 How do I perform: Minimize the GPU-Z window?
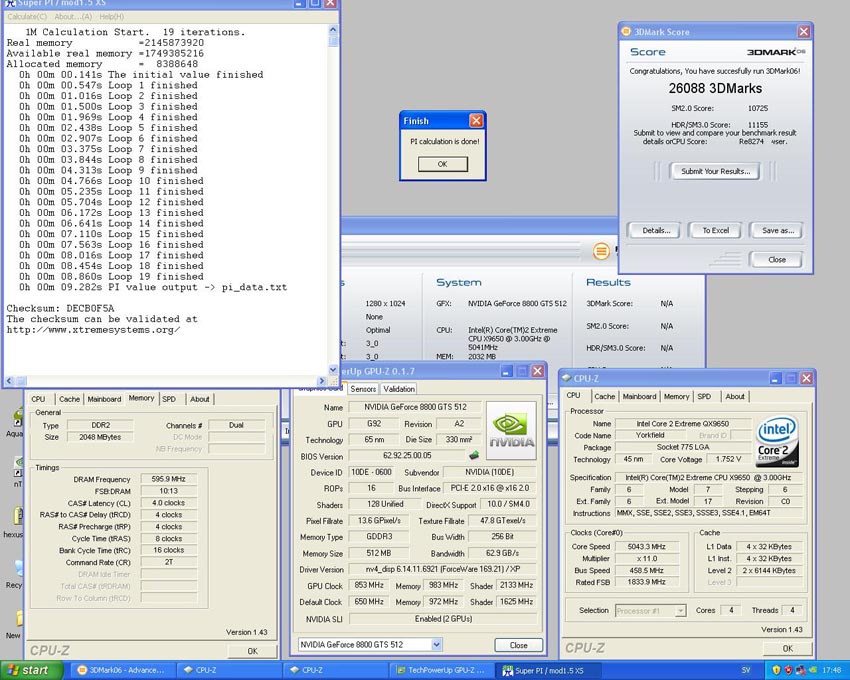(506, 371)
